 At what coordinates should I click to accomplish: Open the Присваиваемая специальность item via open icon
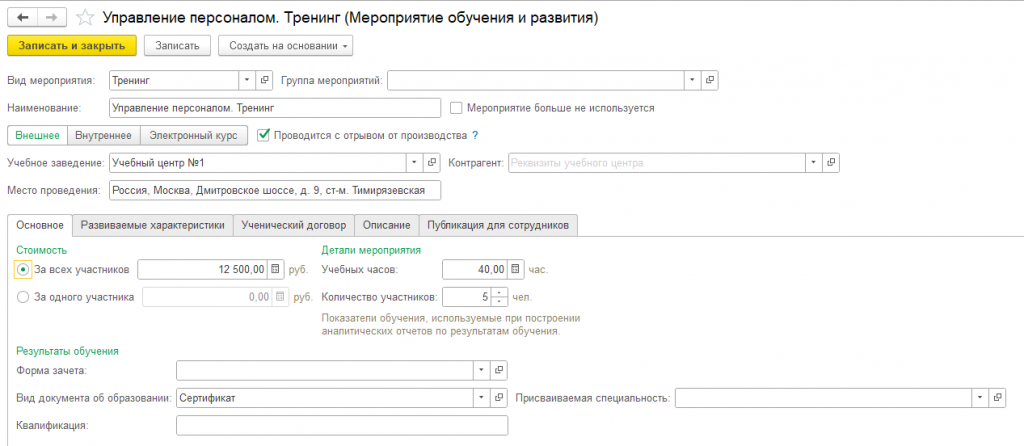pyautogui.click(x=997, y=397)
